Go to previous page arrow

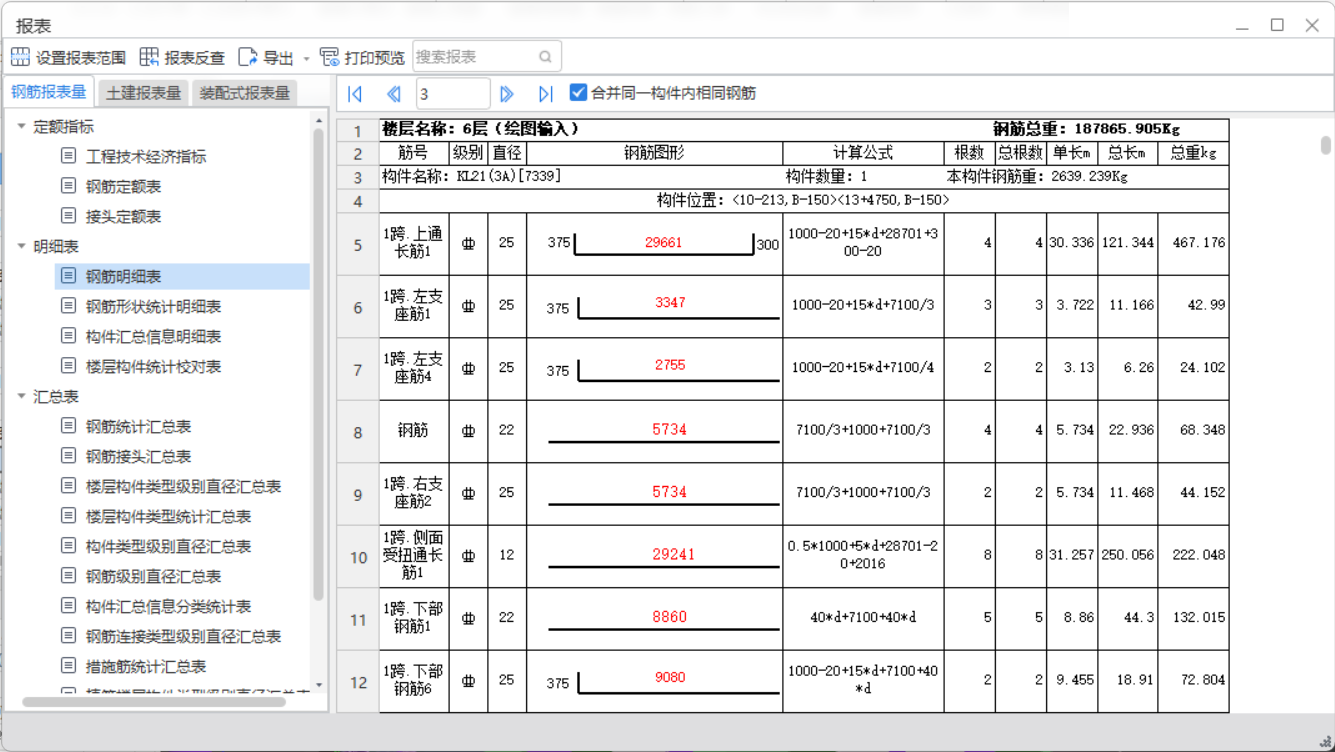tap(394, 93)
